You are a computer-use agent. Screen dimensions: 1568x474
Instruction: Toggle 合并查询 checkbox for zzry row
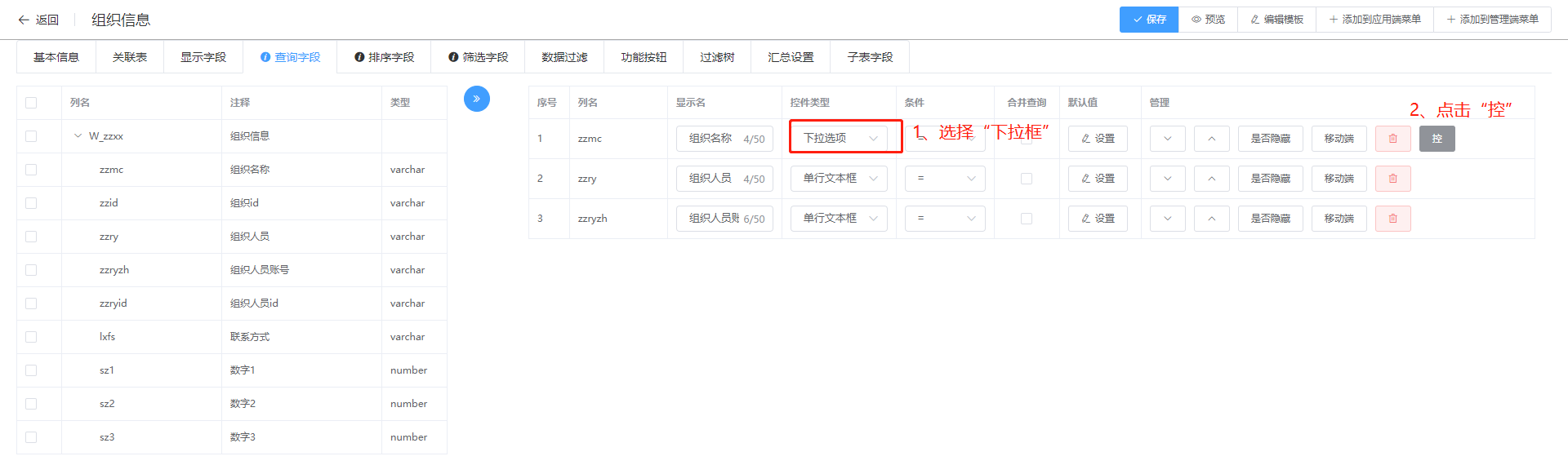coord(1027,179)
